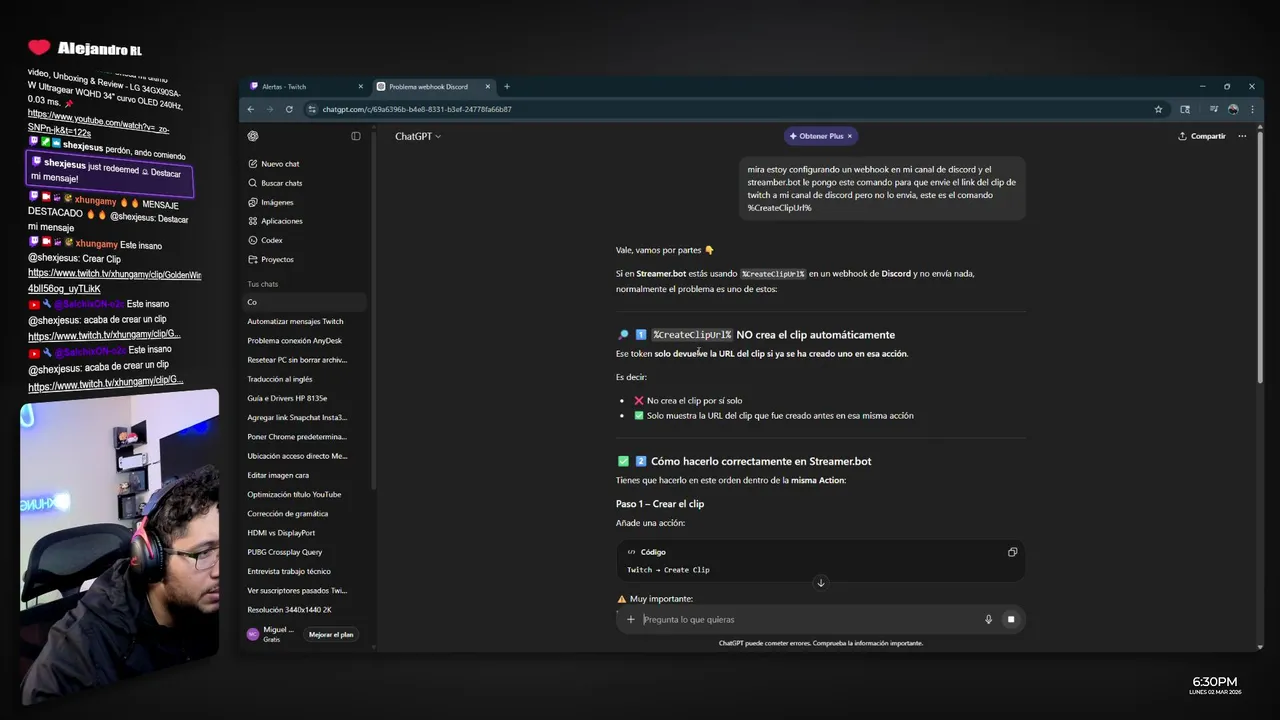Open the chat Corrección de gramática

click(x=306, y=513)
